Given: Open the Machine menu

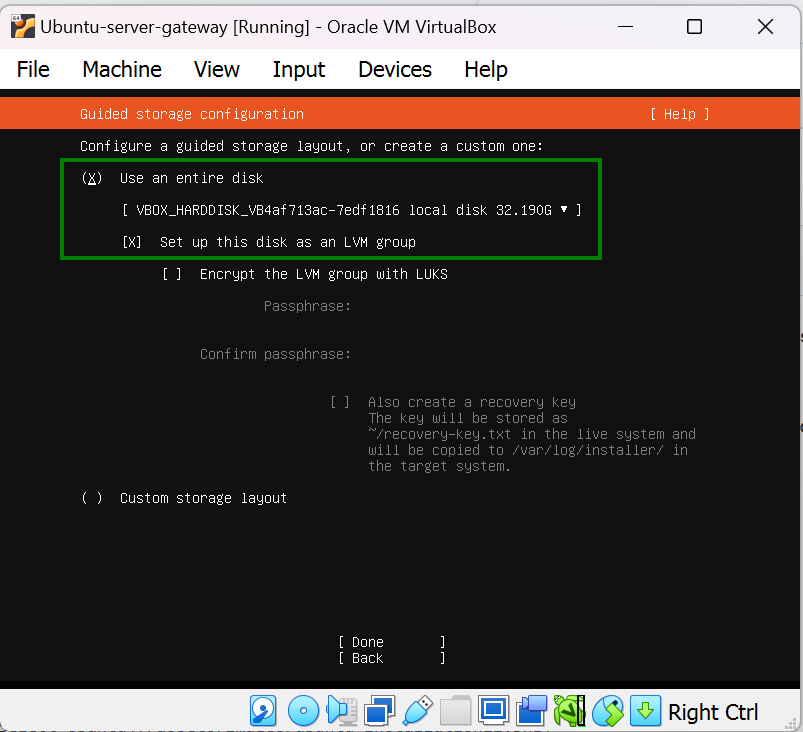Looking at the screenshot, I should (122, 69).
